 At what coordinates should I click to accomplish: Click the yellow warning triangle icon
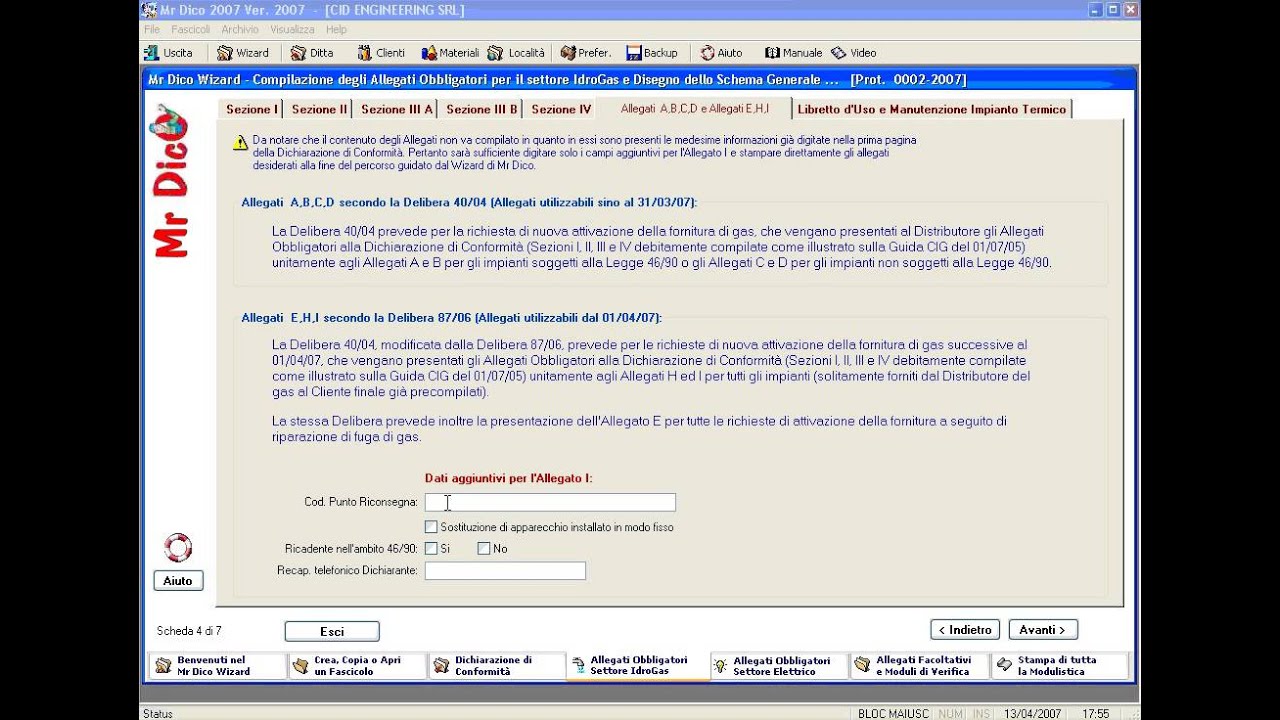[240, 144]
